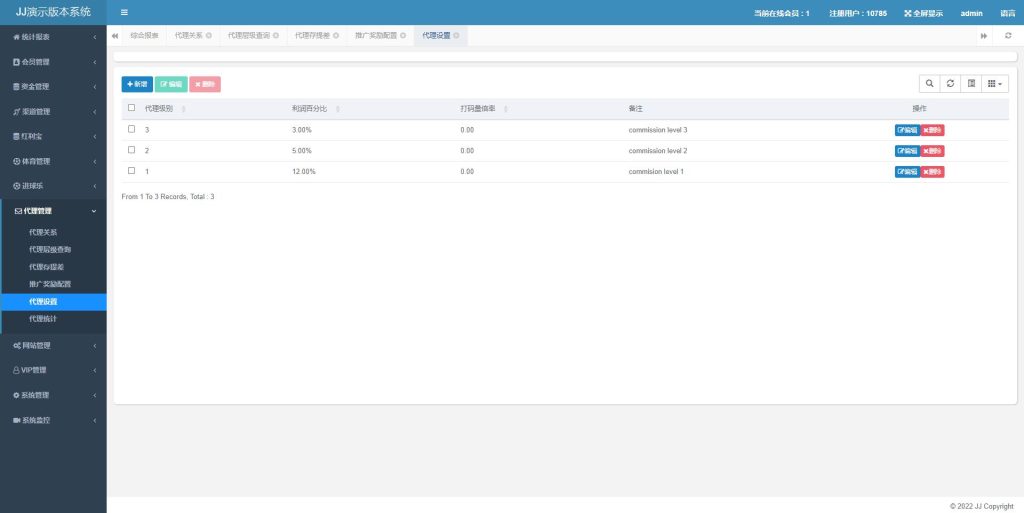Refresh the table with the toolbar refresh icon
The width and height of the screenshot is (1024, 513).
(950, 84)
